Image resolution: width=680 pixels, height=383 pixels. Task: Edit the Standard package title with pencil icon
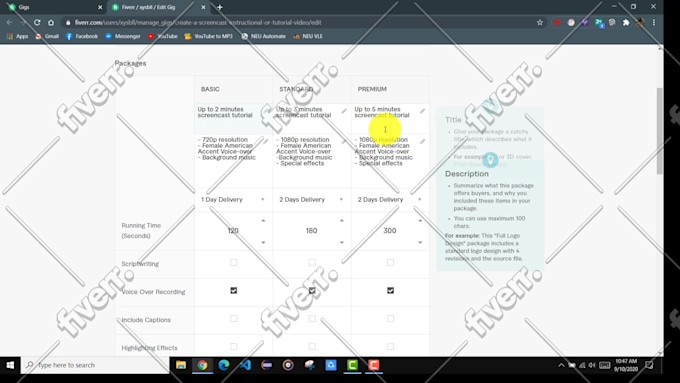coord(344,111)
